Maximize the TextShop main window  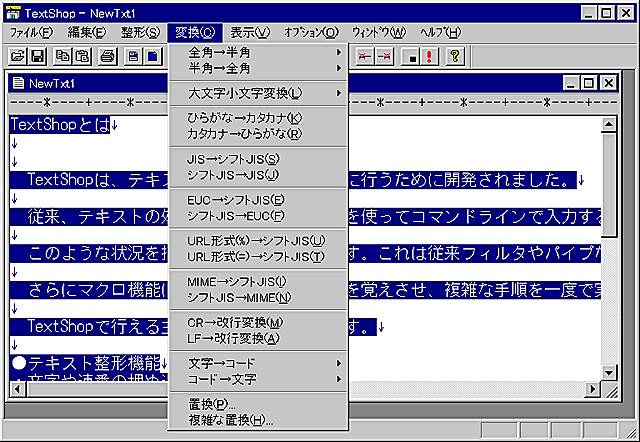(x=606, y=13)
